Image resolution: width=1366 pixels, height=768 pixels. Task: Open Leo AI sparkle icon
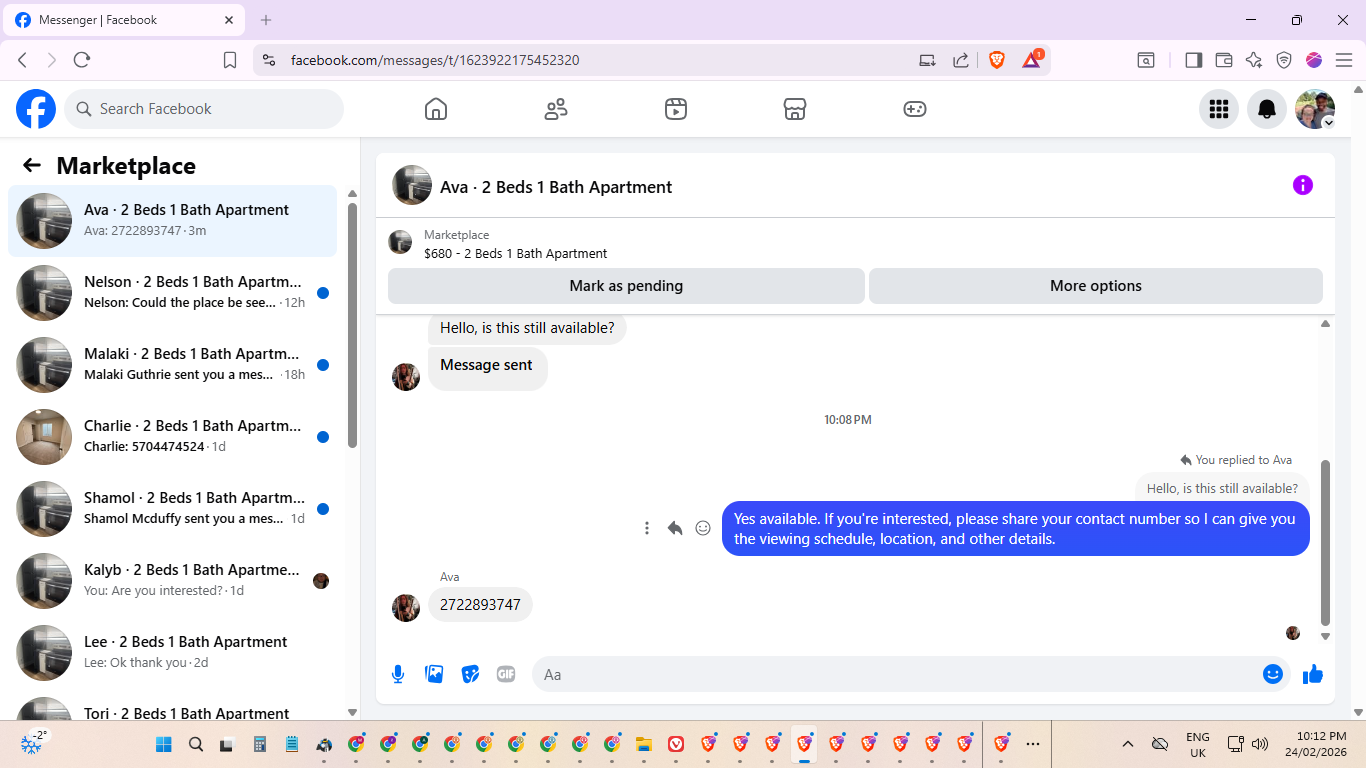tap(1254, 60)
